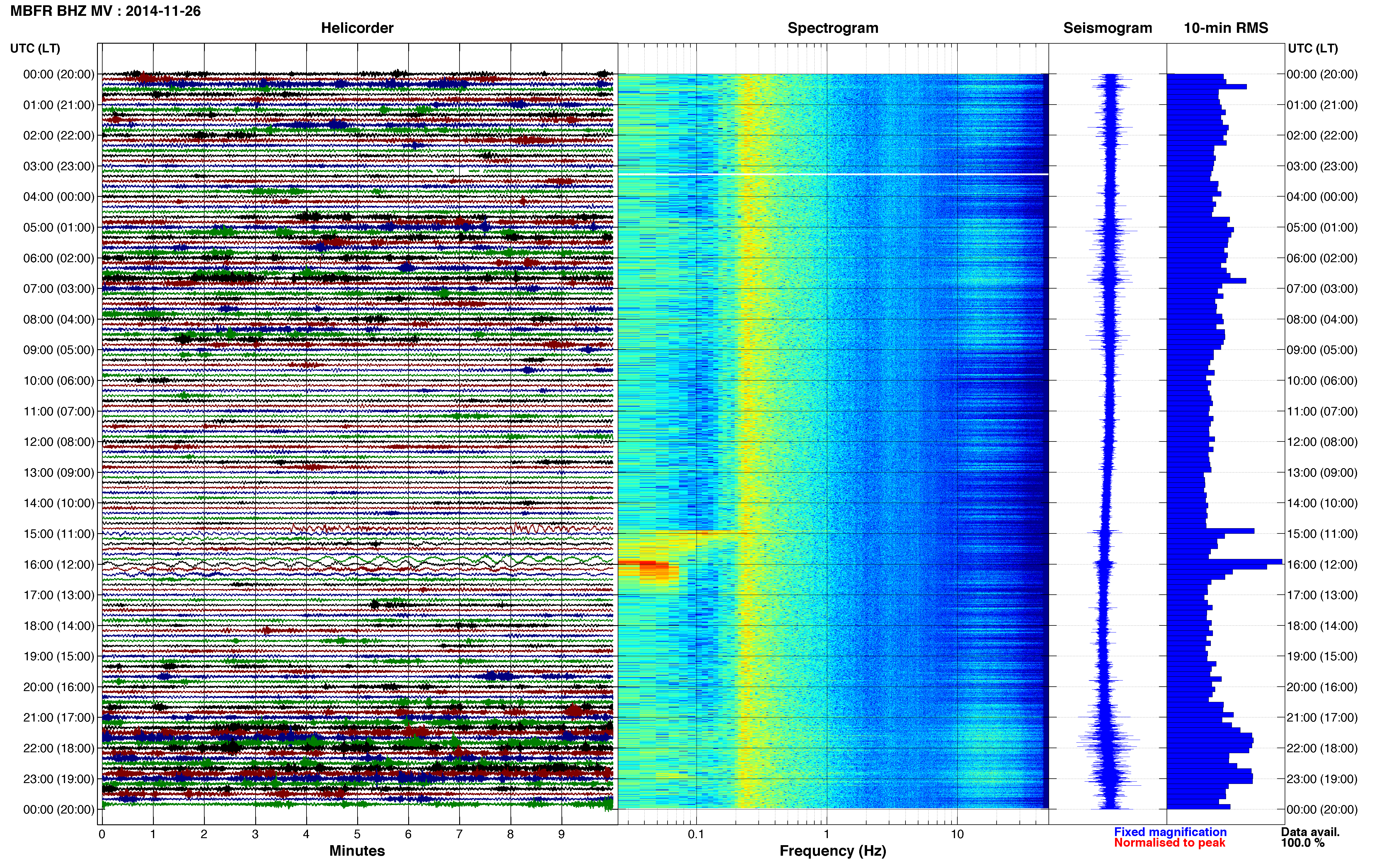This screenshot has height=868, width=1389.
Task: Click the 'Helicorder' panel heading
Action: pos(357,28)
